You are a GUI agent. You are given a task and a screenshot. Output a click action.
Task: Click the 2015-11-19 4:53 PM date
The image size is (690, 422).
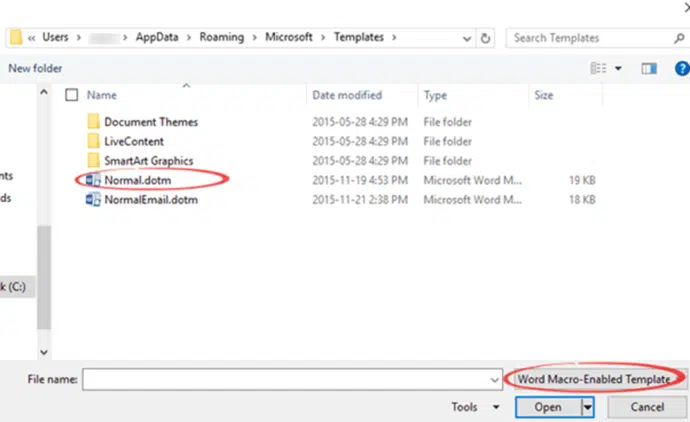[x=360, y=180]
